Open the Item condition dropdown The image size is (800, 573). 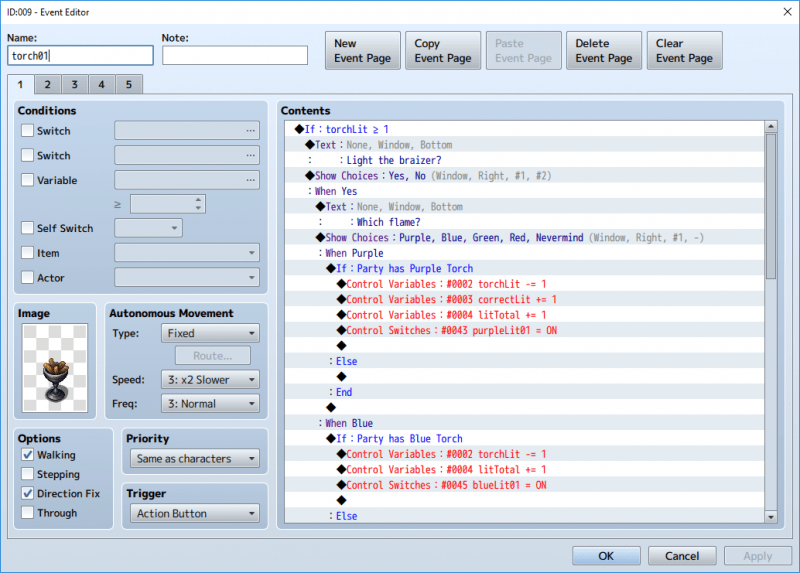click(187, 253)
